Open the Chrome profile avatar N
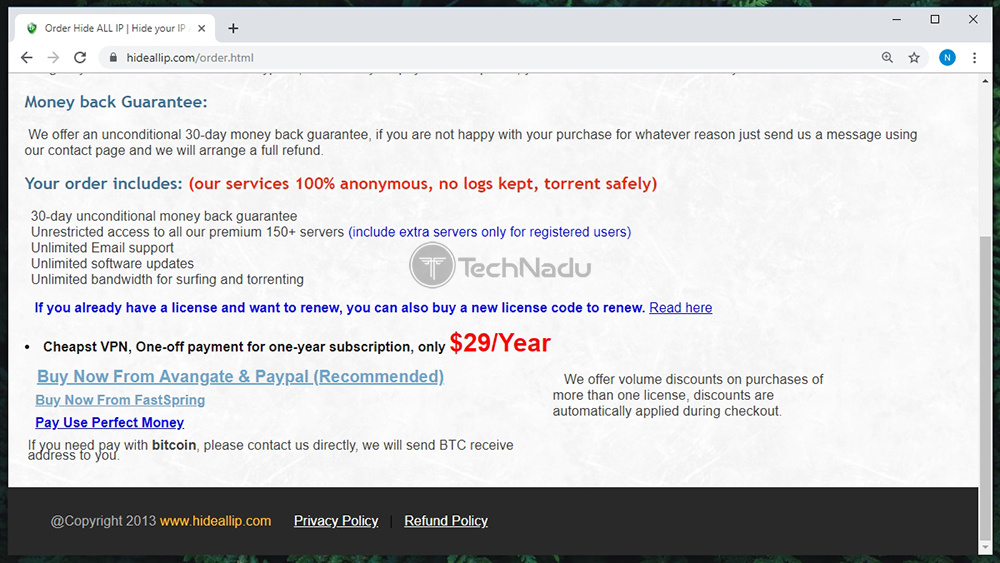 [x=947, y=57]
